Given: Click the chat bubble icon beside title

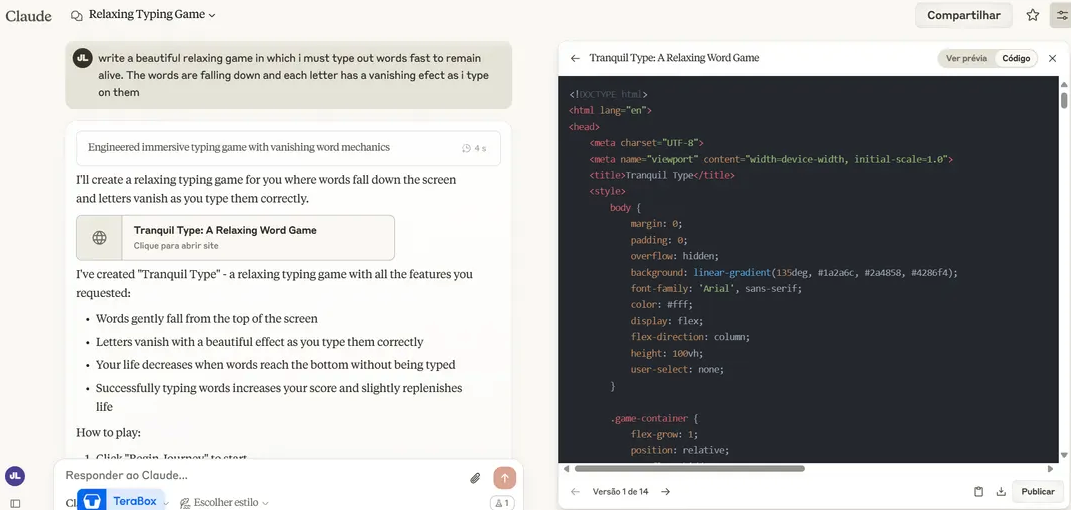Looking at the screenshot, I should tap(77, 15).
